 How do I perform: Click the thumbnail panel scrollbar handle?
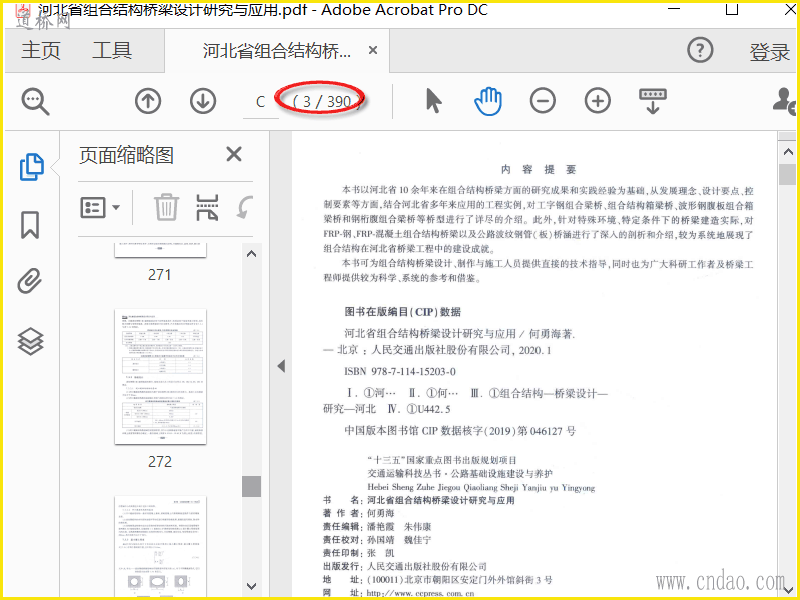click(252, 486)
